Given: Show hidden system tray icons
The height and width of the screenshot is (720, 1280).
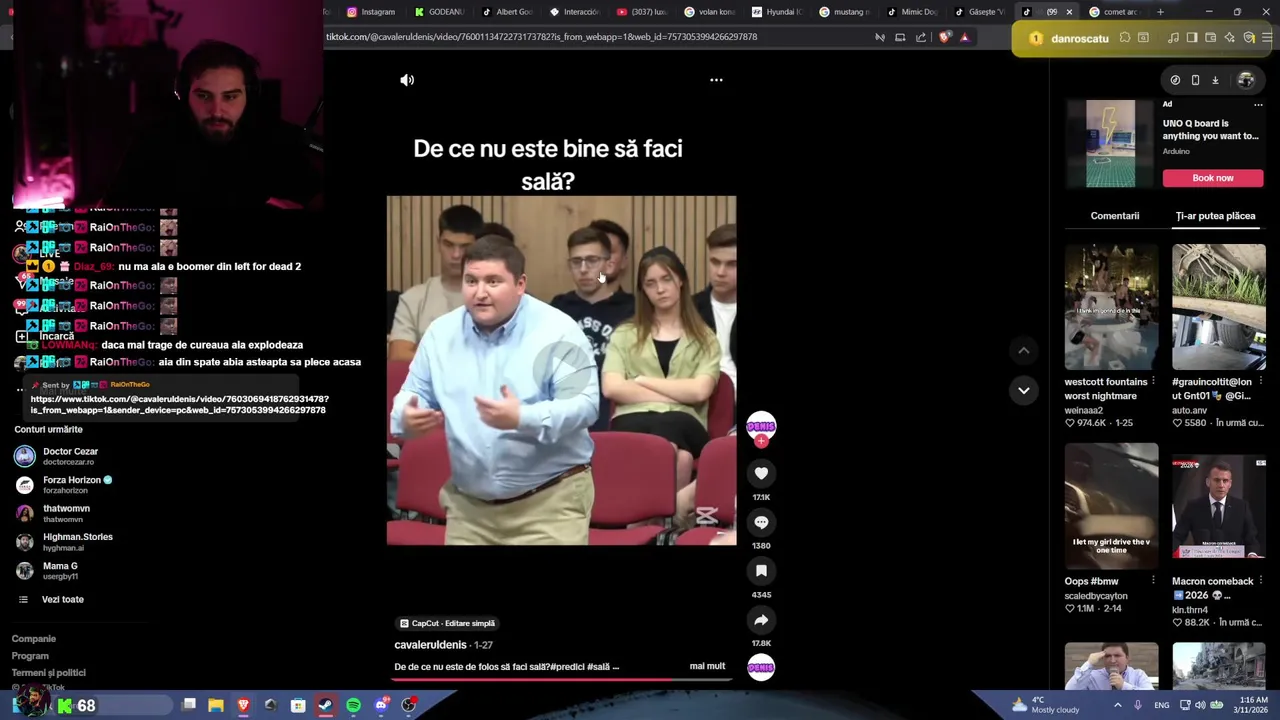Looking at the screenshot, I should (x=1116, y=705).
